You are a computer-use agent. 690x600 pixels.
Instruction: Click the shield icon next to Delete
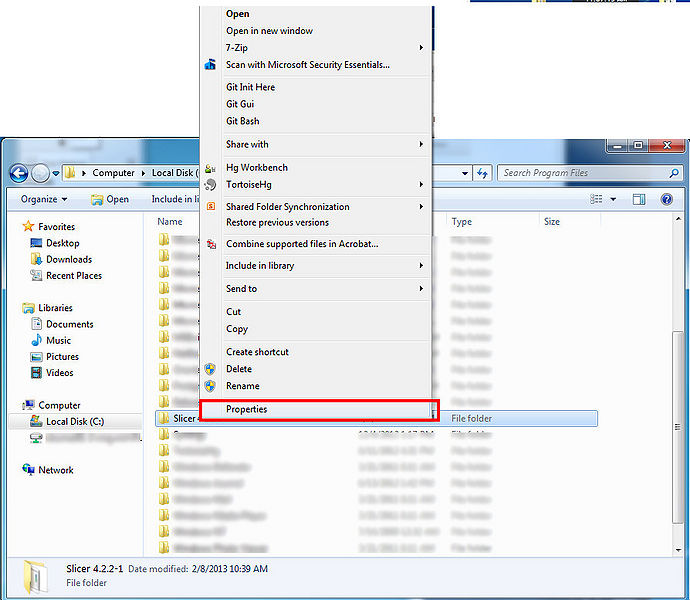coord(210,369)
